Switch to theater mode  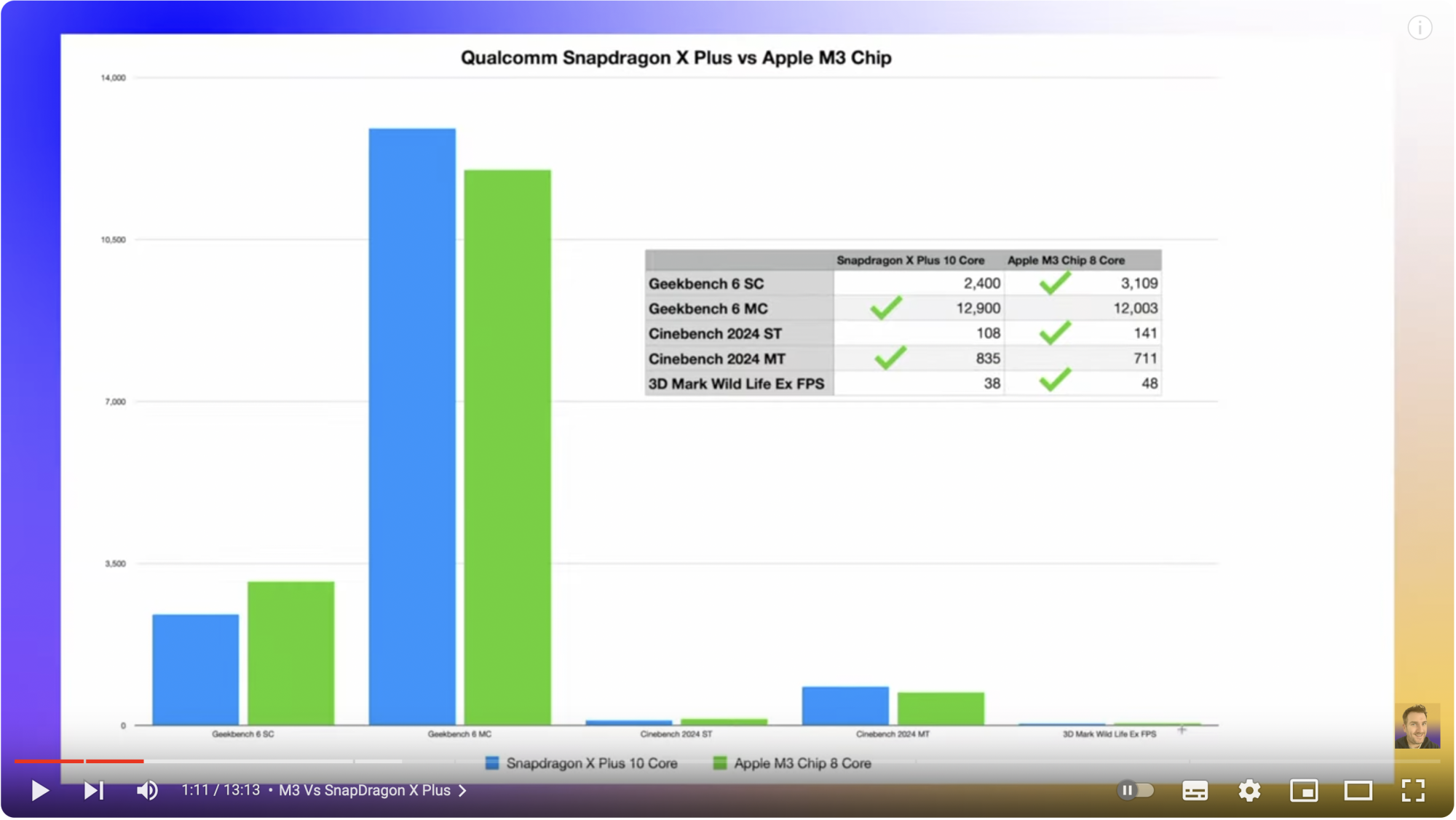pos(1358,791)
